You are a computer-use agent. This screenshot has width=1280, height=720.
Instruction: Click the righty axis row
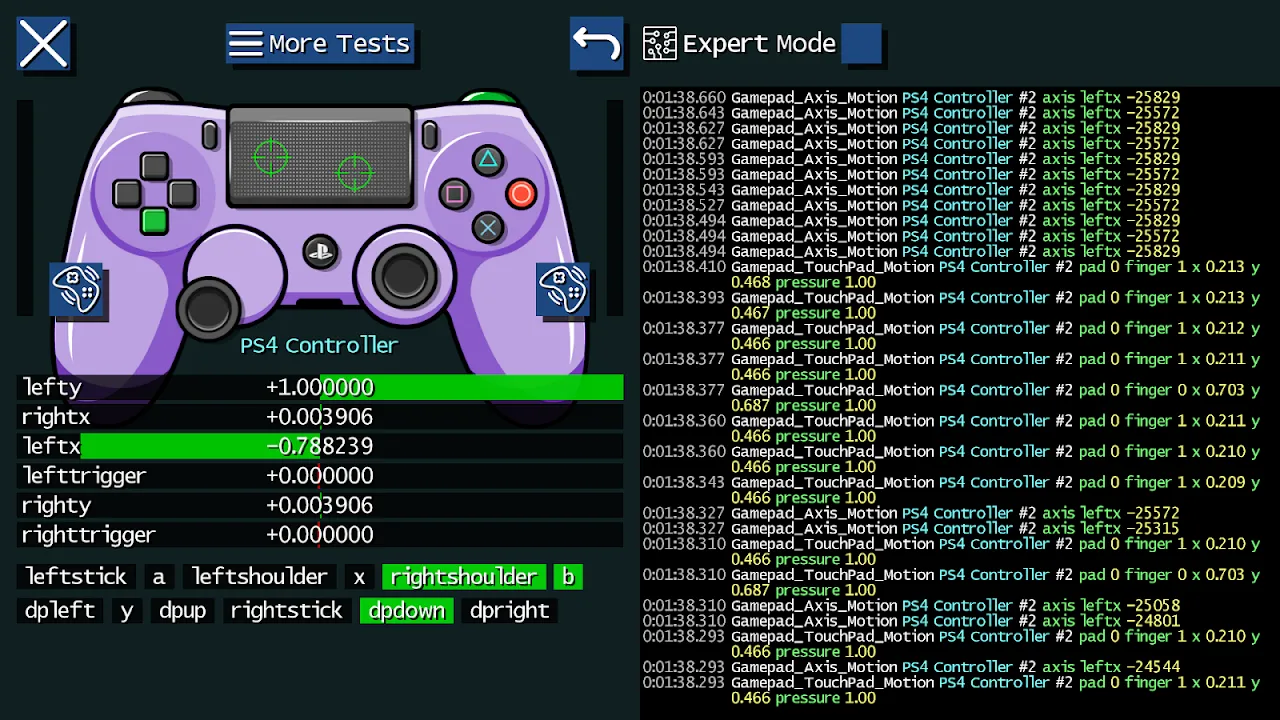pos(320,505)
